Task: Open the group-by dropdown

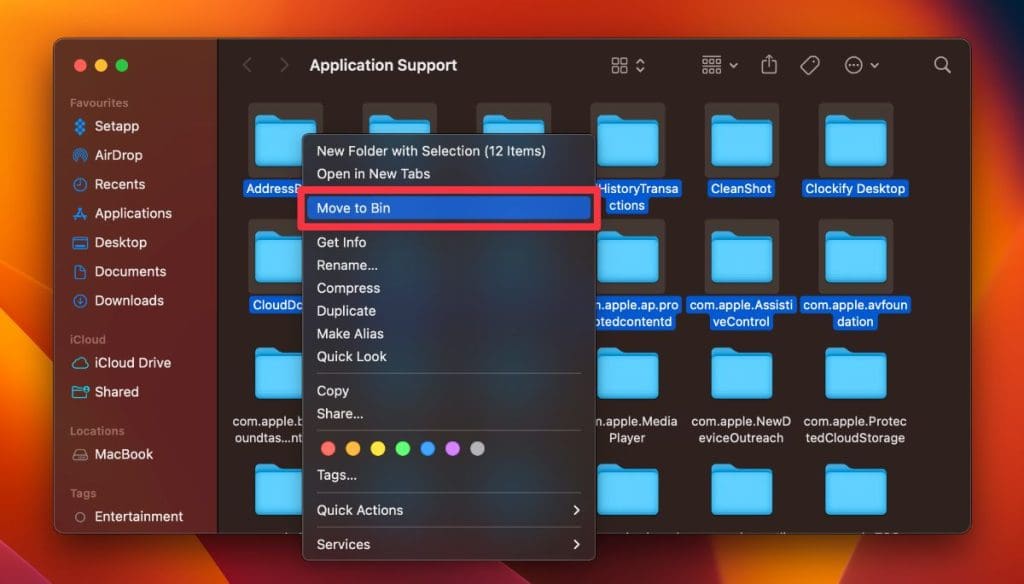Action: (x=719, y=65)
